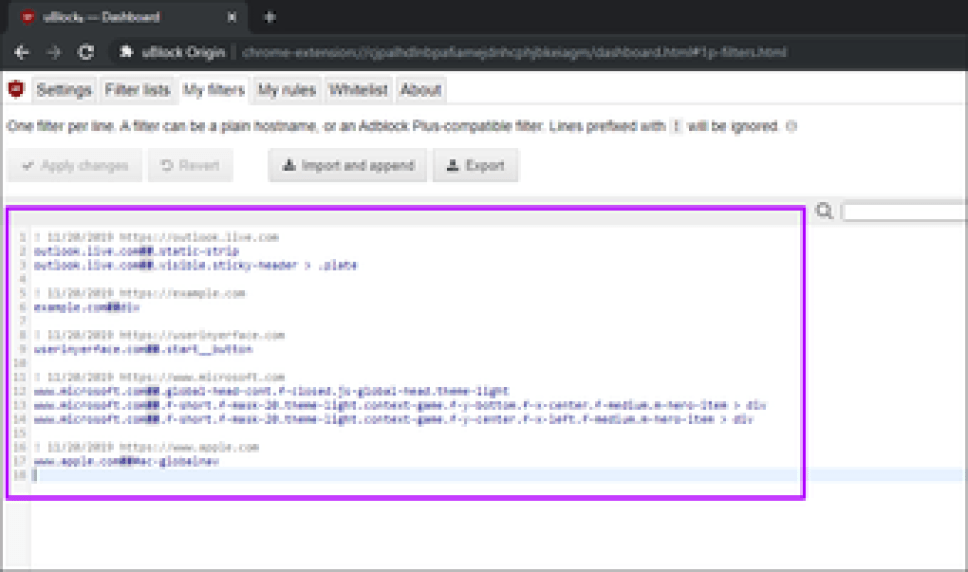This screenshot has height=572, width=968.
Task: Go to the My rules tab
Action: 287,90
